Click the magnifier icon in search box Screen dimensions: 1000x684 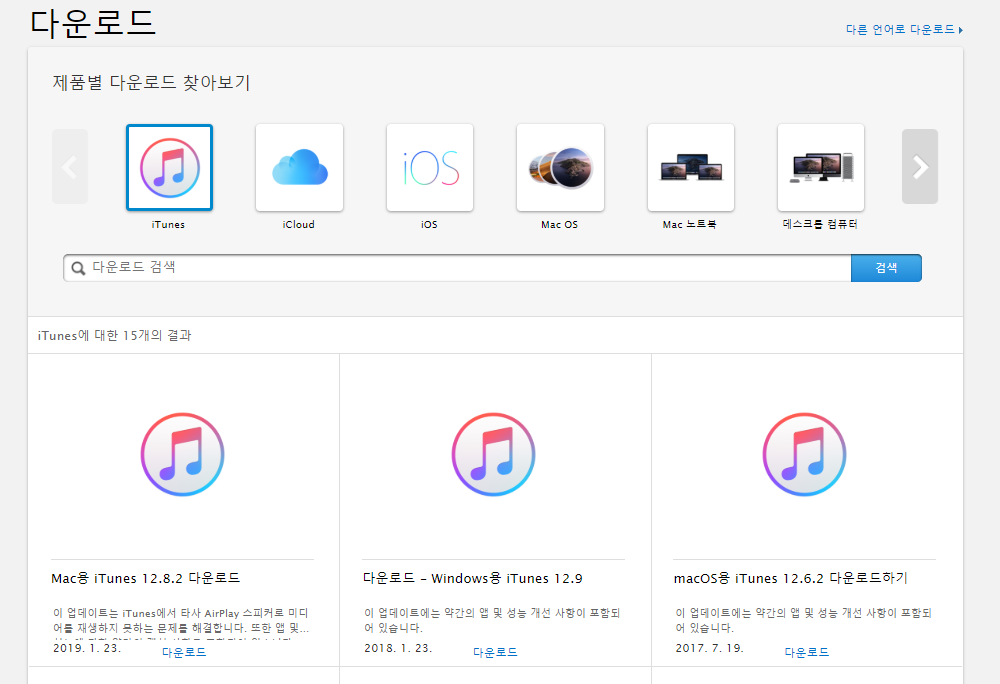coord(78,268)
